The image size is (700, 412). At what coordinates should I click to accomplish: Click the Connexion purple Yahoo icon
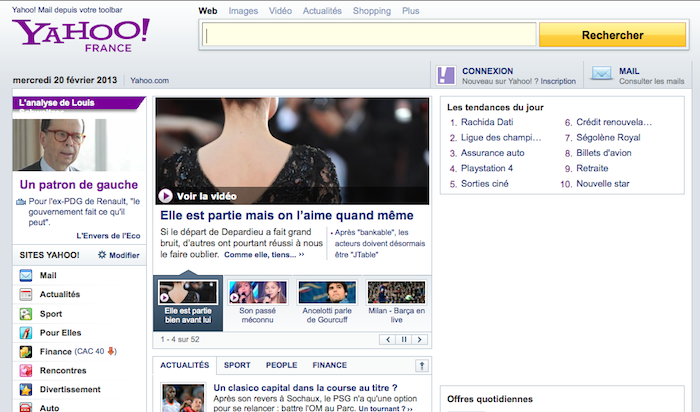(x=446, y=76)
